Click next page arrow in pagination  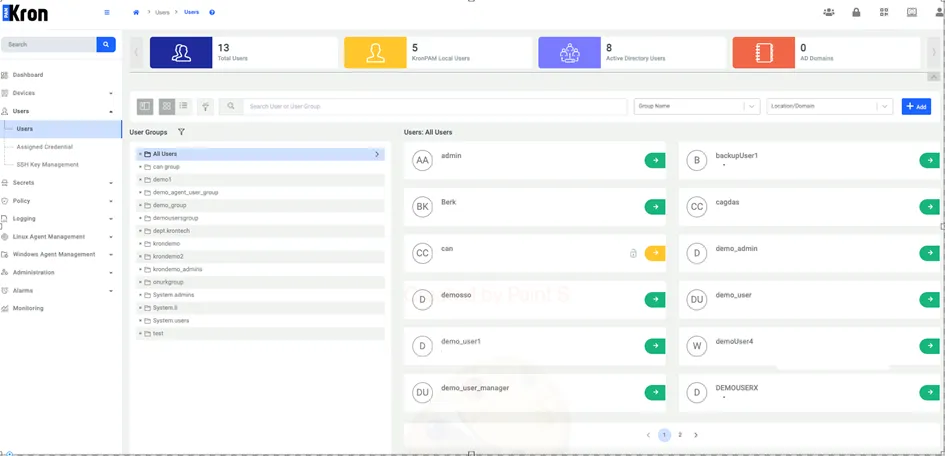695,435
